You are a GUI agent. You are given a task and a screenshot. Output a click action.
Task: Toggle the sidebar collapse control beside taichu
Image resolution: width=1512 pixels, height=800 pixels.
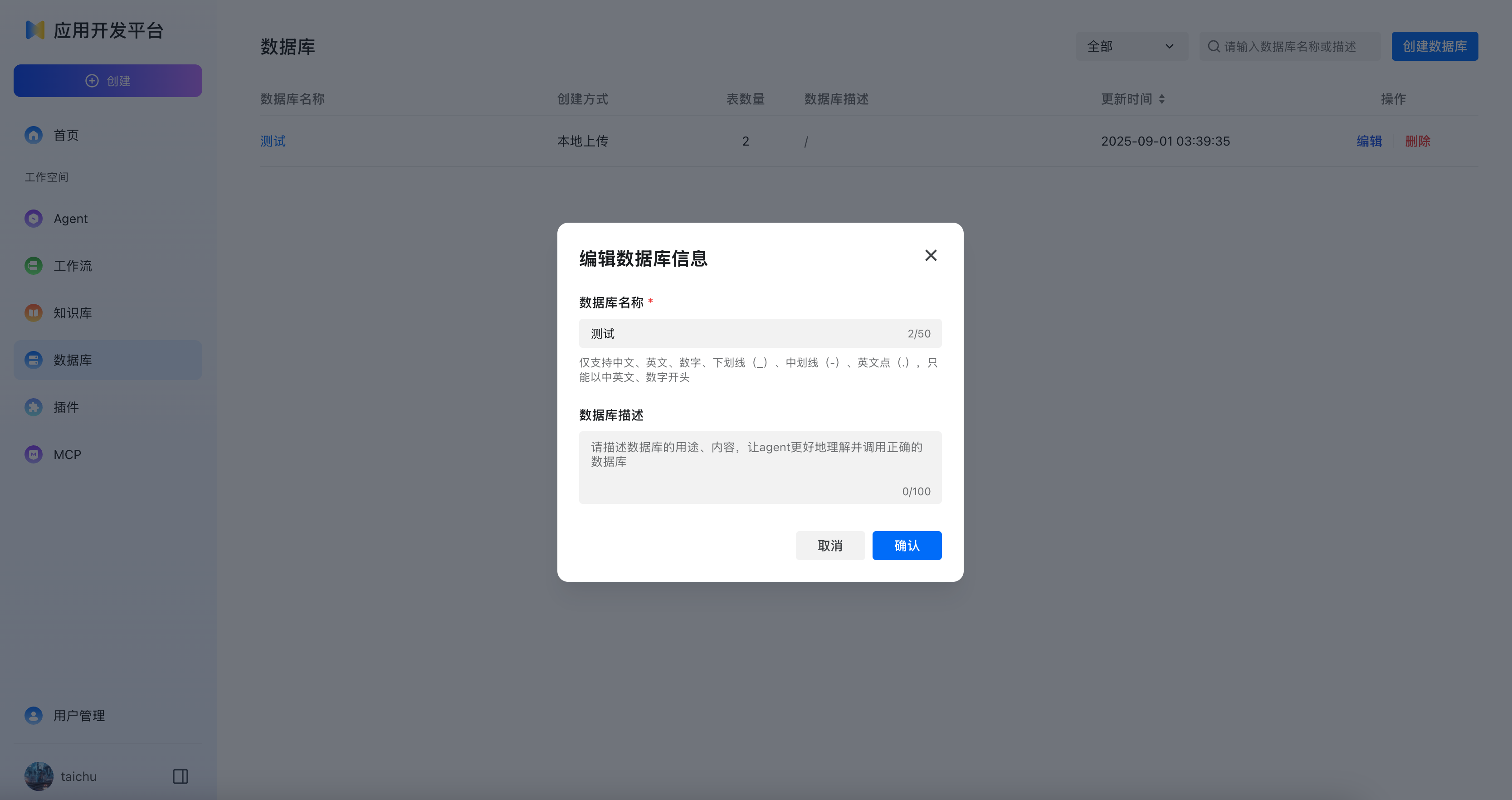[x=180, y=776]
